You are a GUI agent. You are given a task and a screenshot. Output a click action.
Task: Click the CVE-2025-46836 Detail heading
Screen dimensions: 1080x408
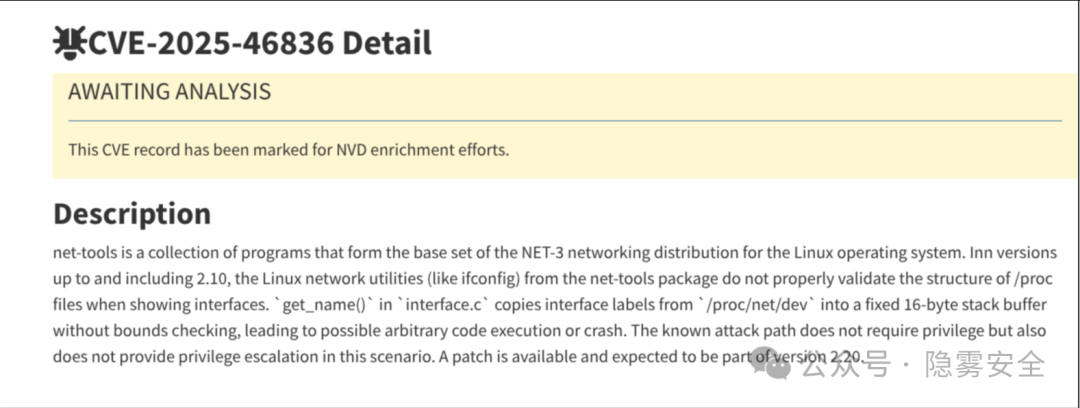pos(261,43)
